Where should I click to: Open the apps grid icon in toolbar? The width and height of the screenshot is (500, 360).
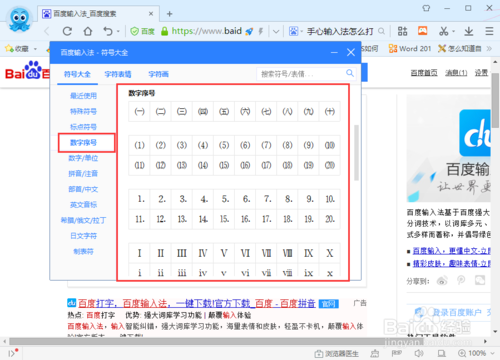click(x=402, y=31)
